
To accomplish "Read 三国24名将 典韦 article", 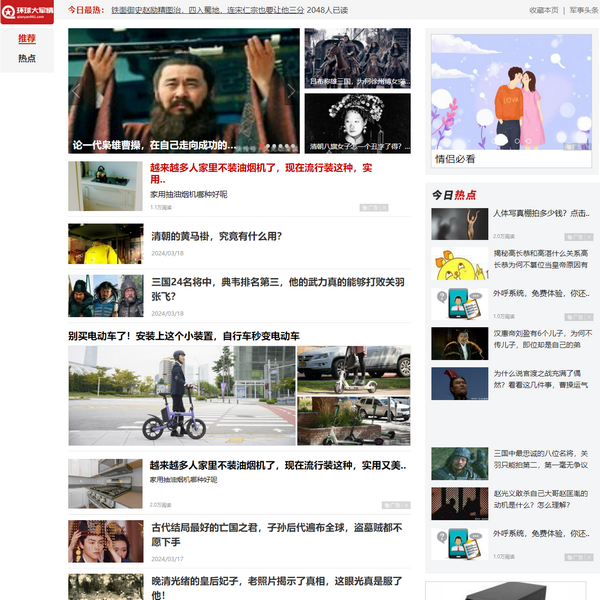I will point(277,289).
